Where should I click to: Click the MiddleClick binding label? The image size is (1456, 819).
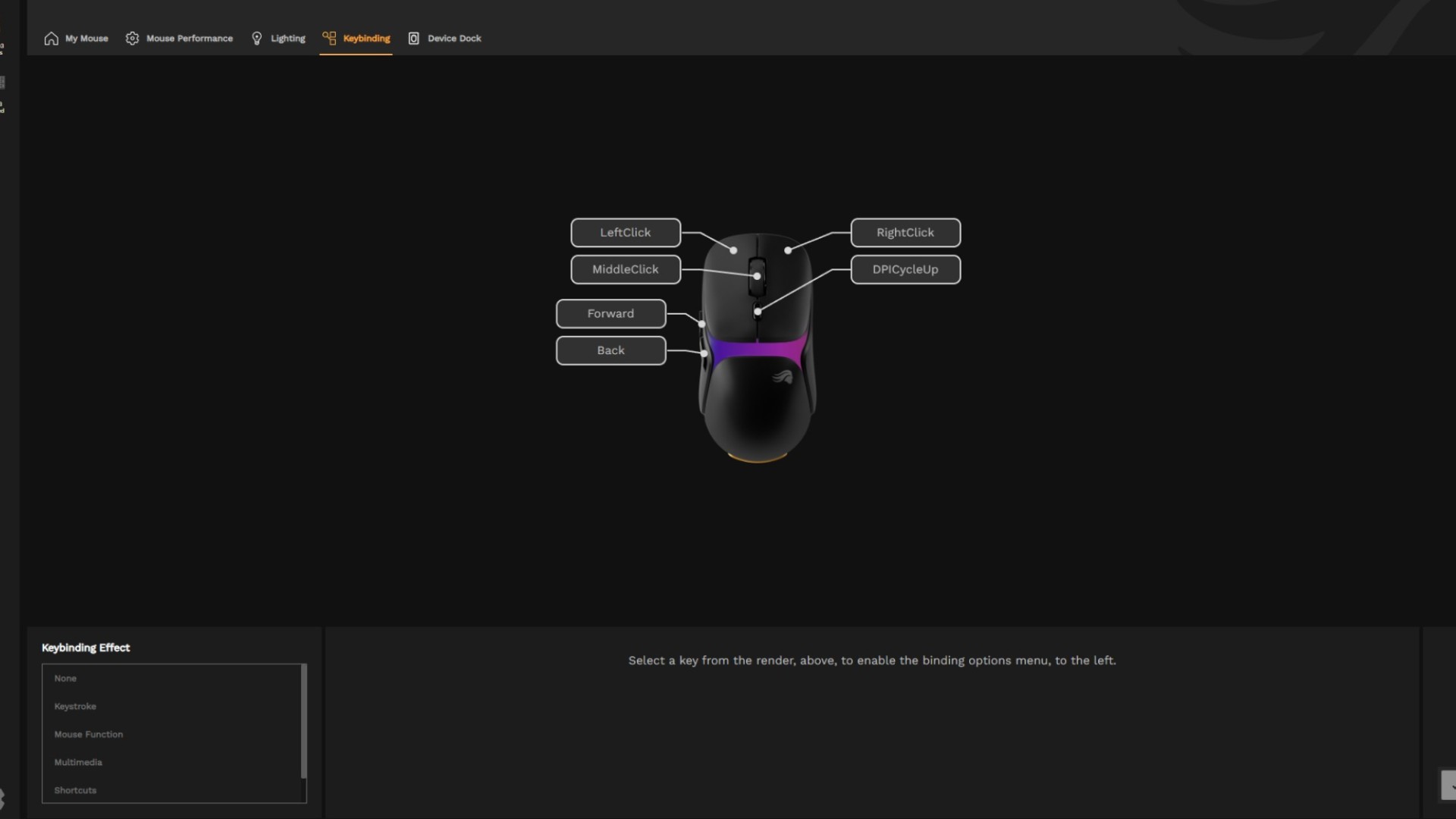coord(625,269)
